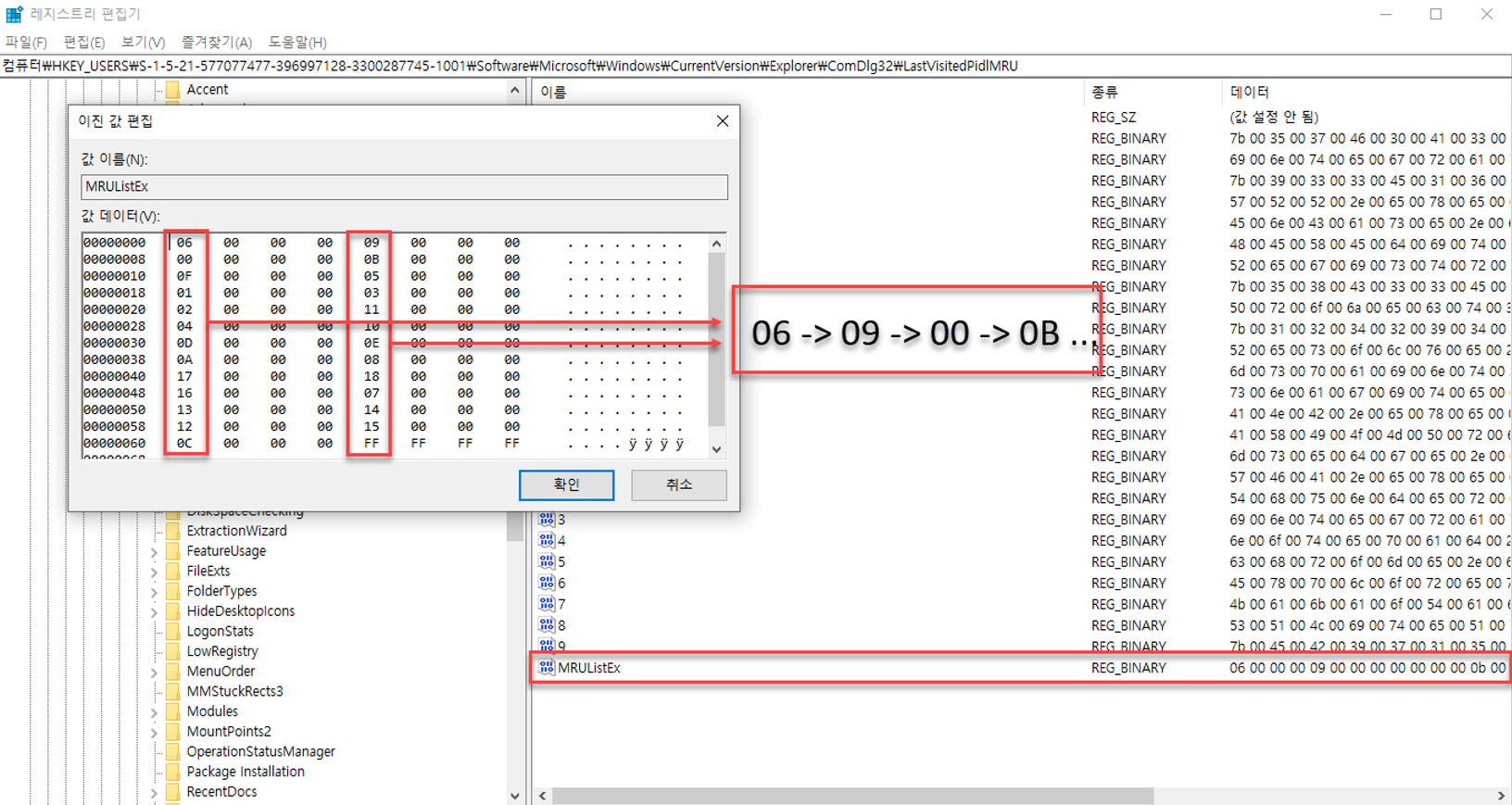Click the Accent folder icon in tree

[x=172, y=90]
